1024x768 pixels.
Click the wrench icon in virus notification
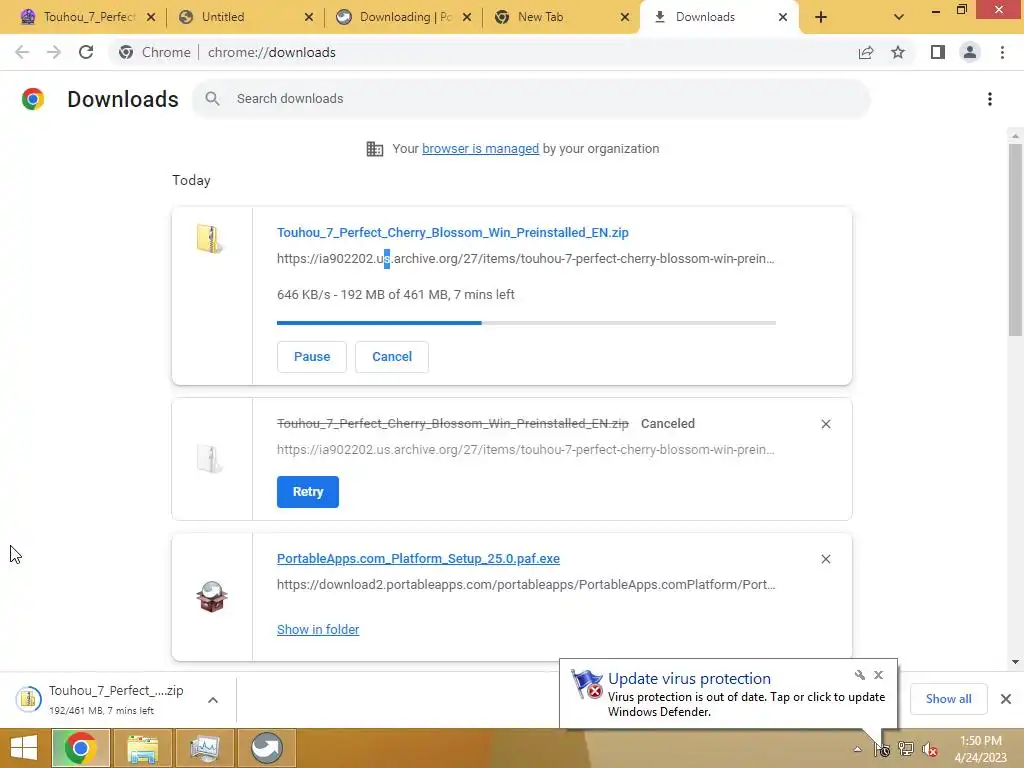click(859, 675)
